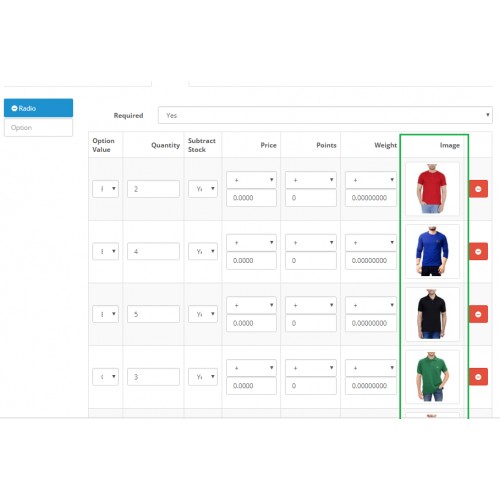This screenshot has height=500, width=500.
Task: Remove the black polo option row
Action: point(478,314)
